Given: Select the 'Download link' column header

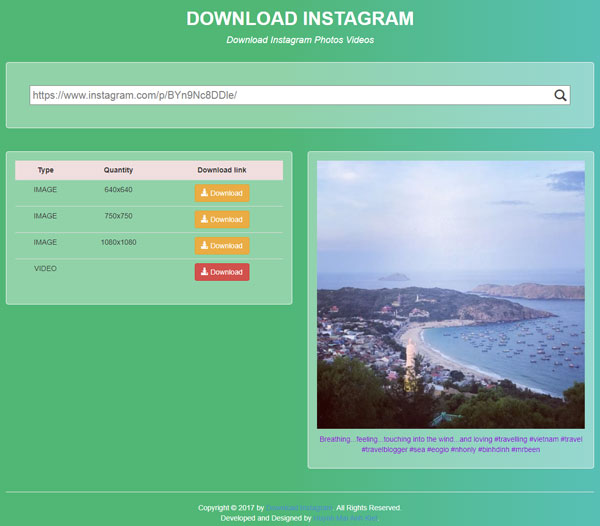Looking at the screenshot, I should coord(222,170).
